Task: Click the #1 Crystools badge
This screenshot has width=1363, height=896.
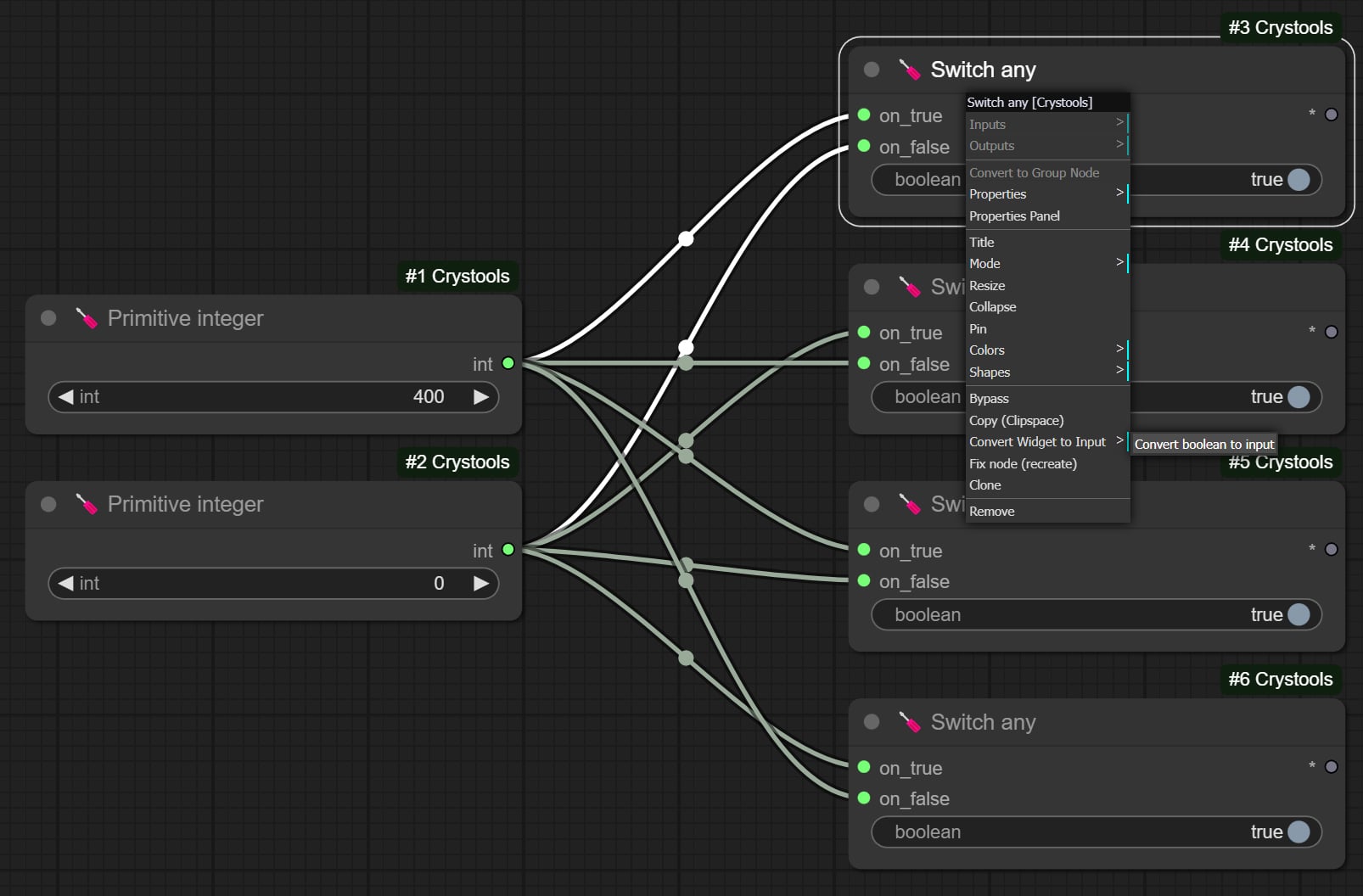Action: pos(457,277)
